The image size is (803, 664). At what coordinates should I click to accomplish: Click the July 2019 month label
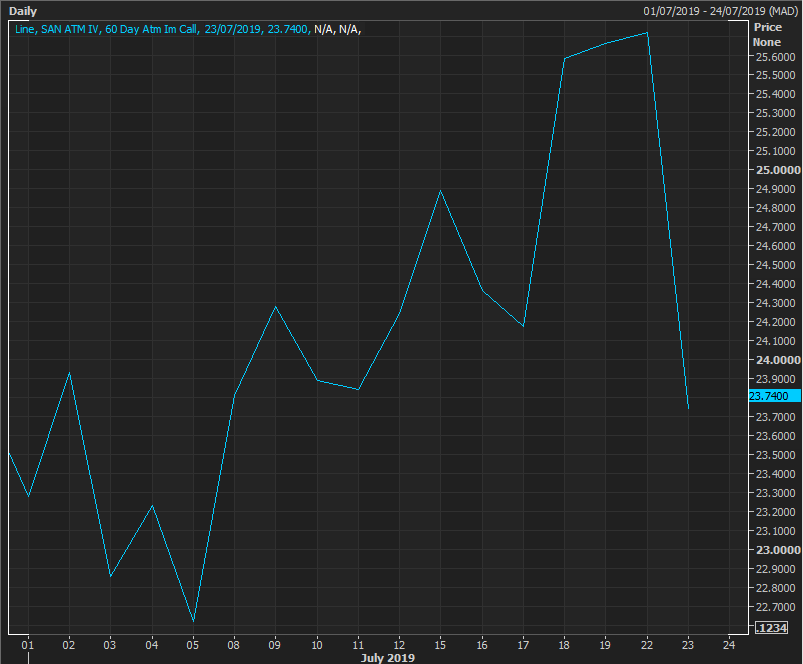387,657
